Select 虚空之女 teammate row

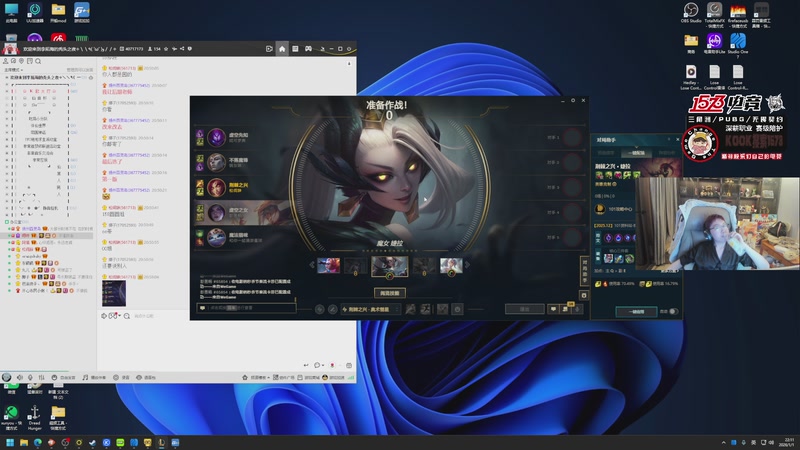(x=240, y=212)
